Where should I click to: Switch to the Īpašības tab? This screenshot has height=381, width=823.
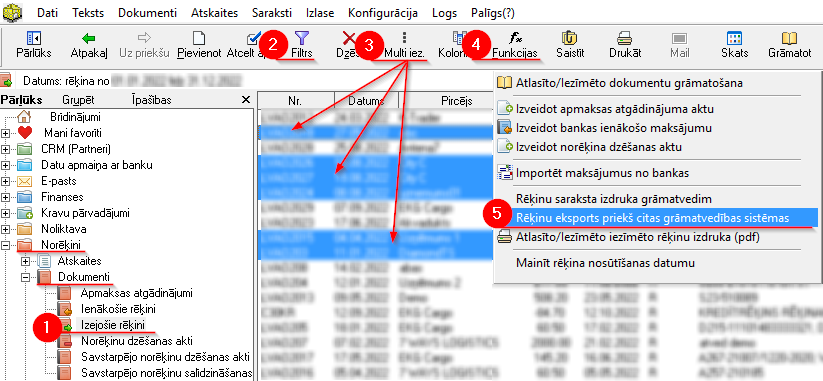pyautogui.click(x=151, y=100)
